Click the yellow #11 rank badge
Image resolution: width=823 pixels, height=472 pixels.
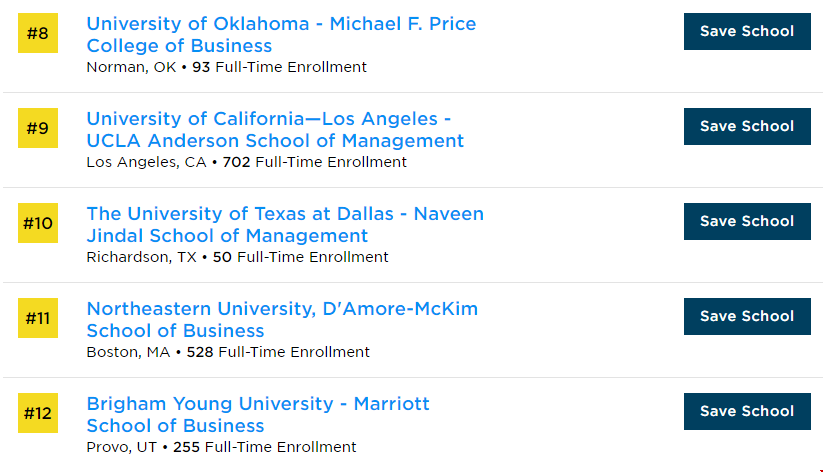(x=38, y=318)
